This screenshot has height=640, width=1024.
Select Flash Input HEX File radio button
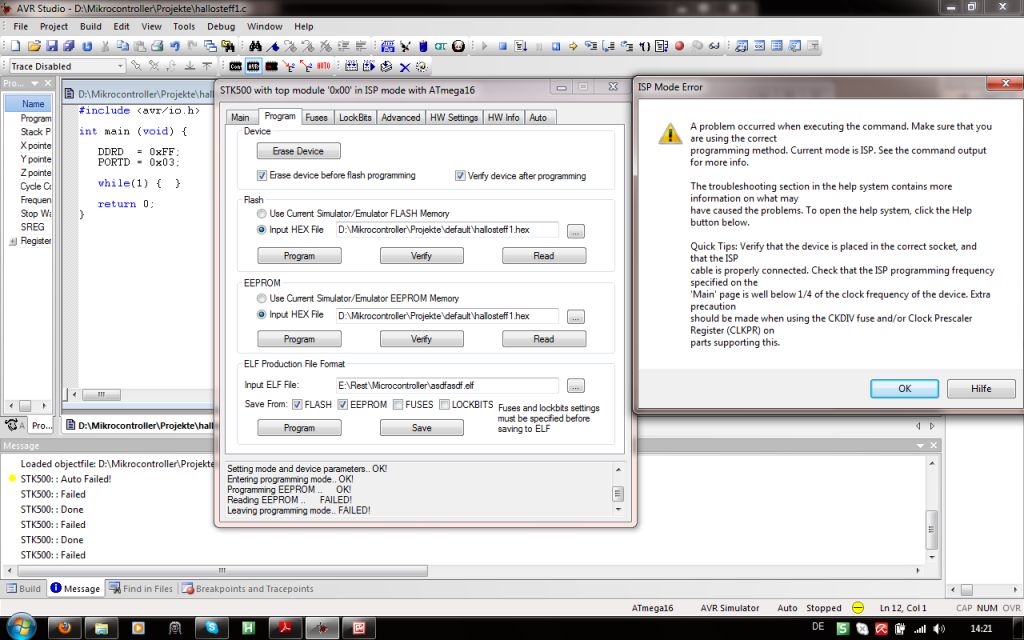[261, 230]
